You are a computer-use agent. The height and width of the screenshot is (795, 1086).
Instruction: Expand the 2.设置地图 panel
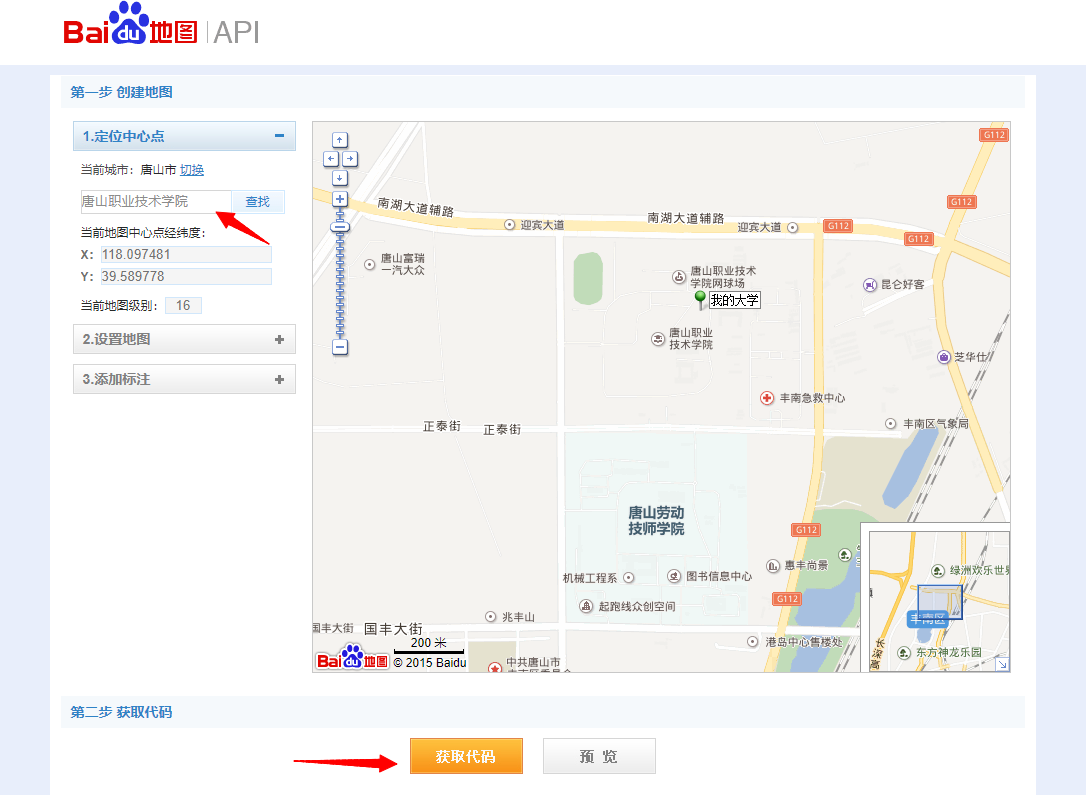coord(184,339)
